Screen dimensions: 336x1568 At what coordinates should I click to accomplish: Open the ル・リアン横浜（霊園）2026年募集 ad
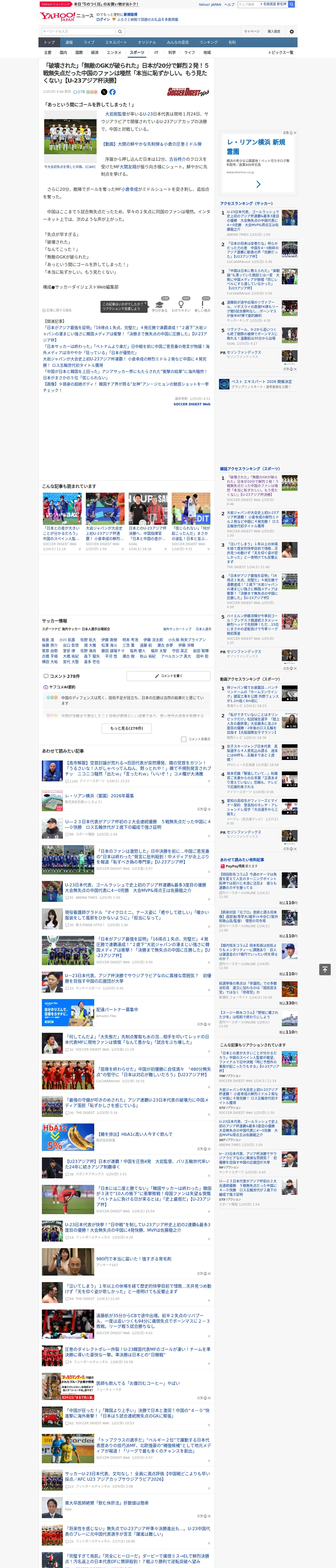(x=99, y=795)
